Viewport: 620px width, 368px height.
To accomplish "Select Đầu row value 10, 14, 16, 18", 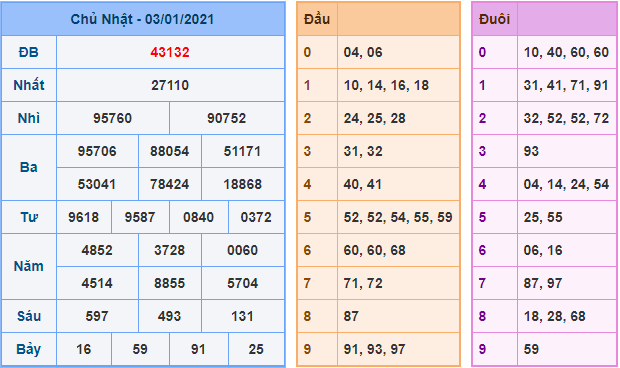I will 386,85.
